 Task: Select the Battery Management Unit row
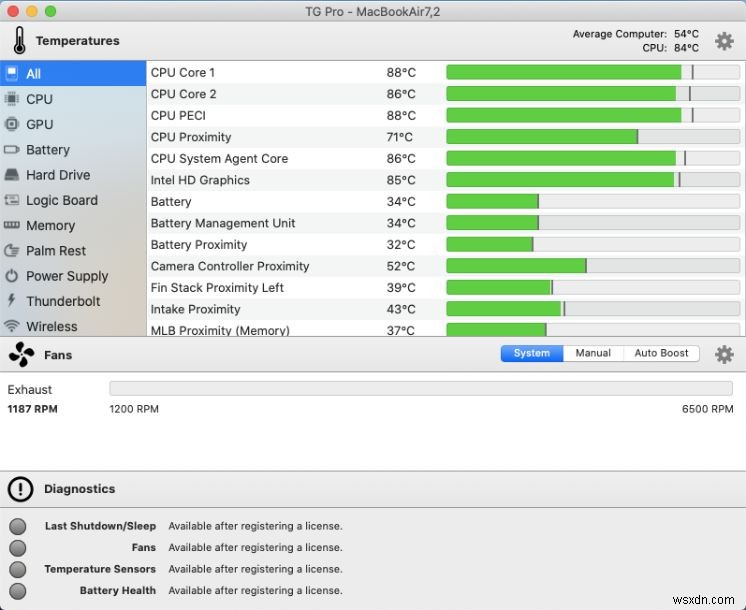click(x=445, y=223)
